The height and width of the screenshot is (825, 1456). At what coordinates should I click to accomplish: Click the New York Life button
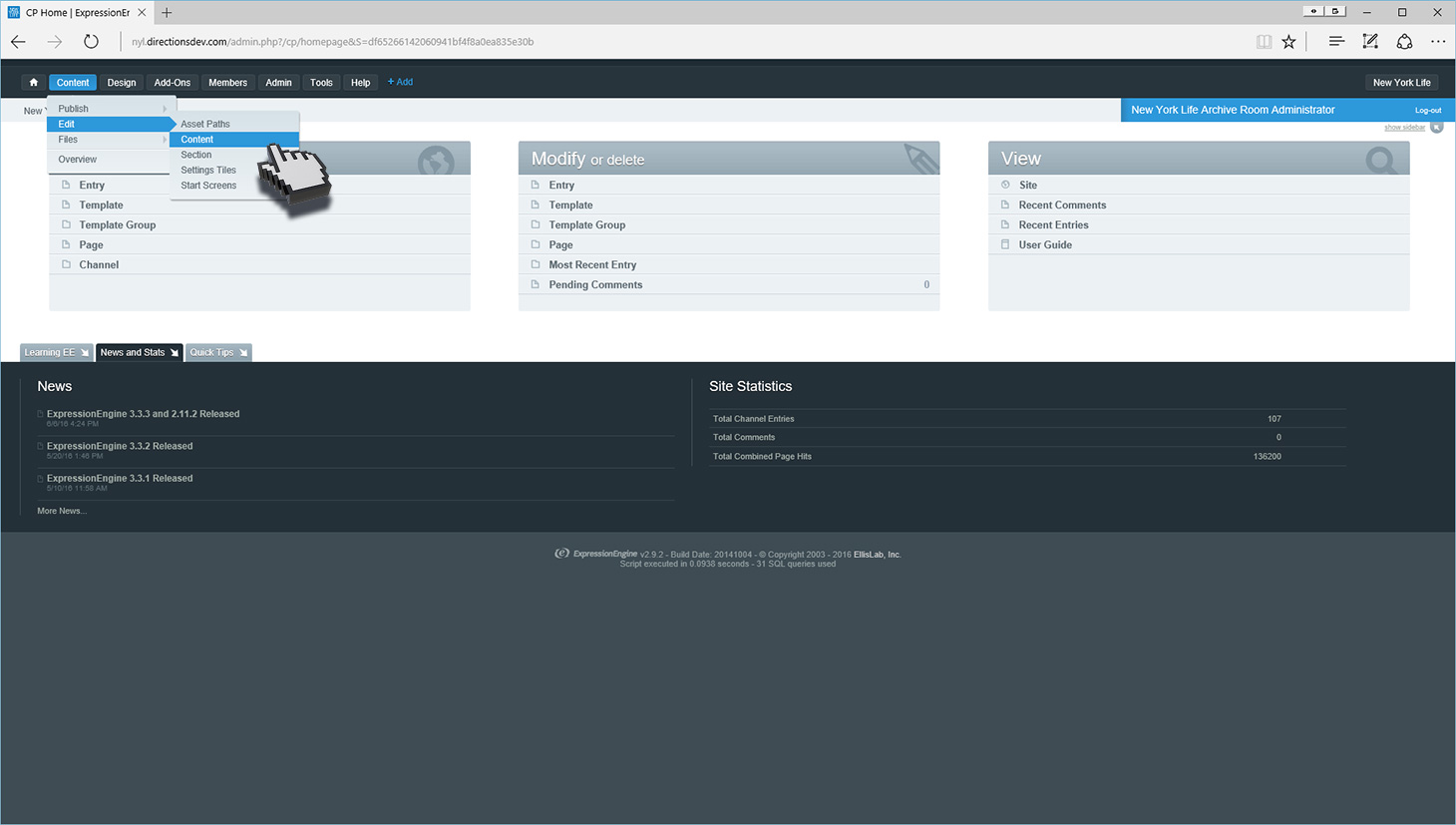pos(1401,83)
